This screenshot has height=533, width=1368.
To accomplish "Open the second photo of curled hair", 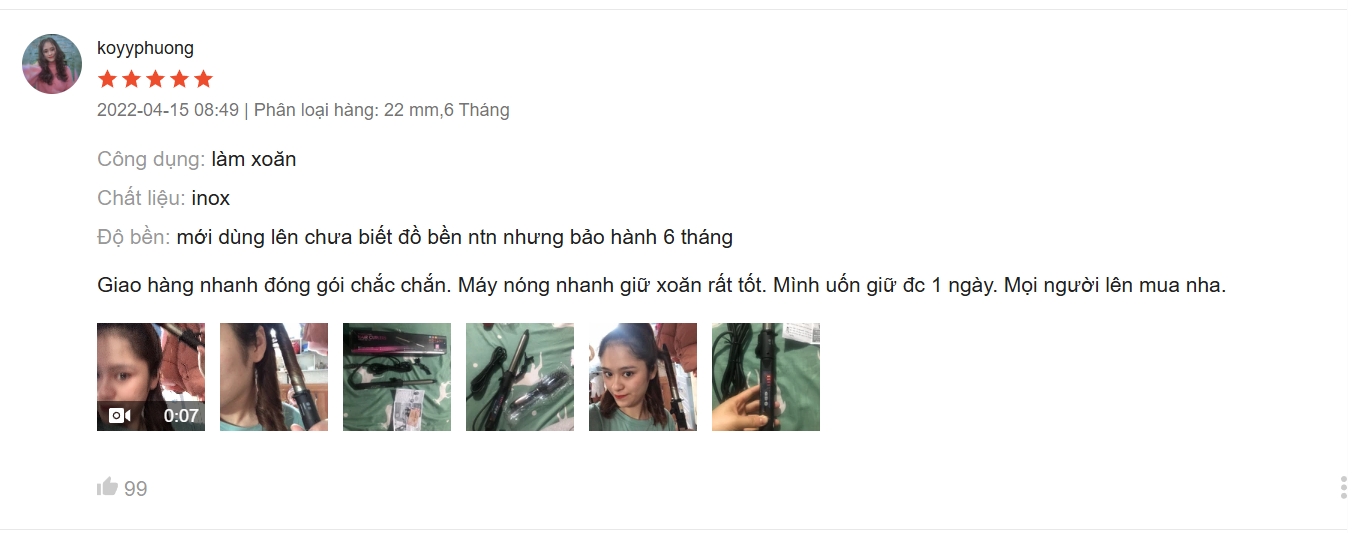I will click(274, 377).
